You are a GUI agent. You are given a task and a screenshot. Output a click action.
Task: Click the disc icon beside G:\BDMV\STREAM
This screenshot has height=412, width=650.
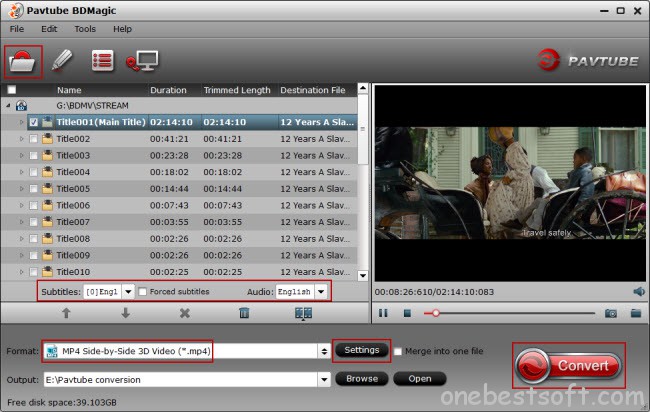click(22, 106)
